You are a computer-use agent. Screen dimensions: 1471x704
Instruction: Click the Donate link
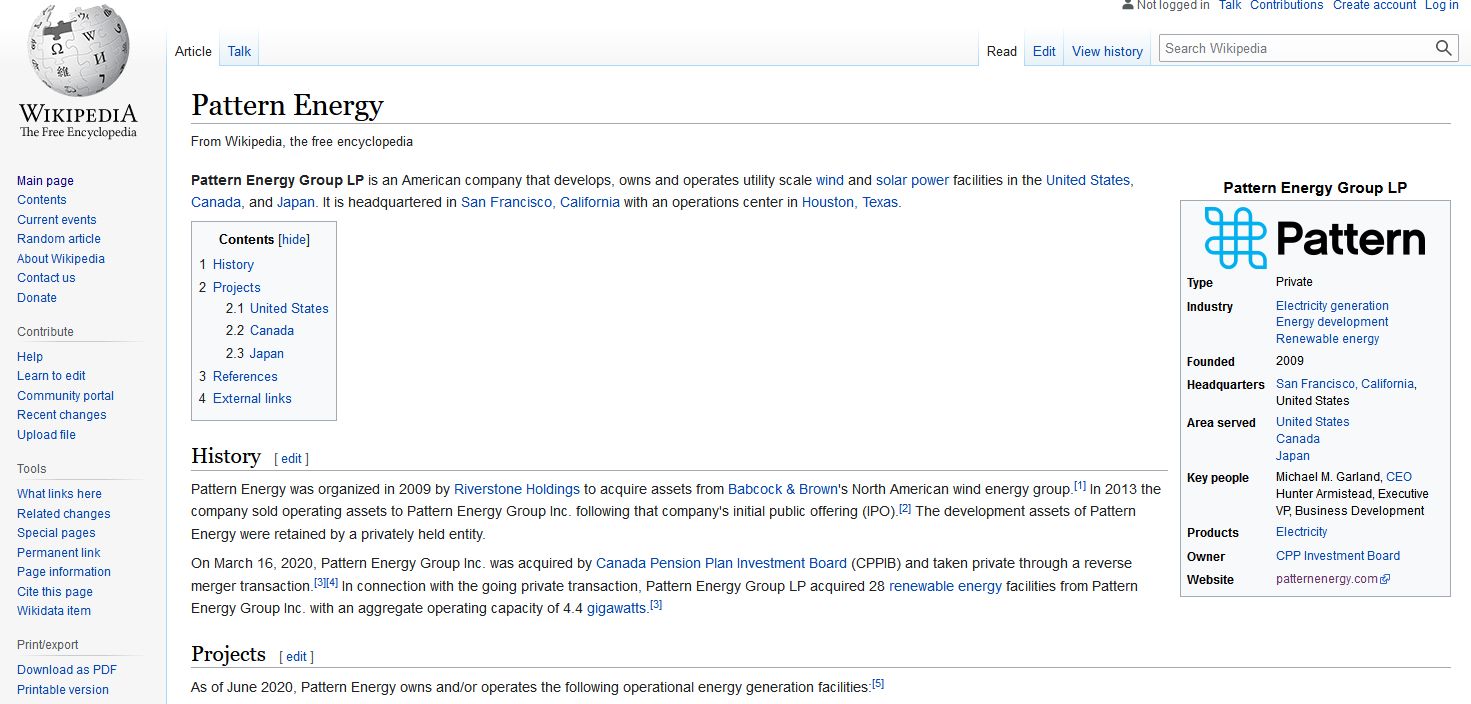(x=37, y=298)
